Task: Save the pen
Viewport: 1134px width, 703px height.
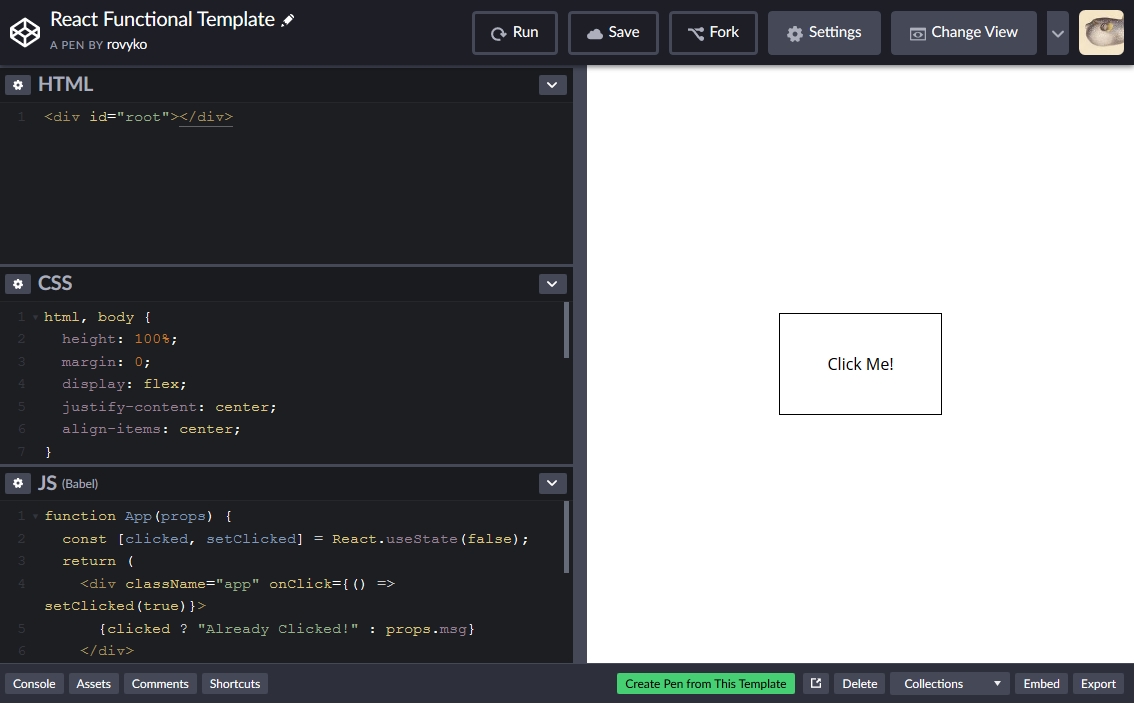Action: point(613,33)
